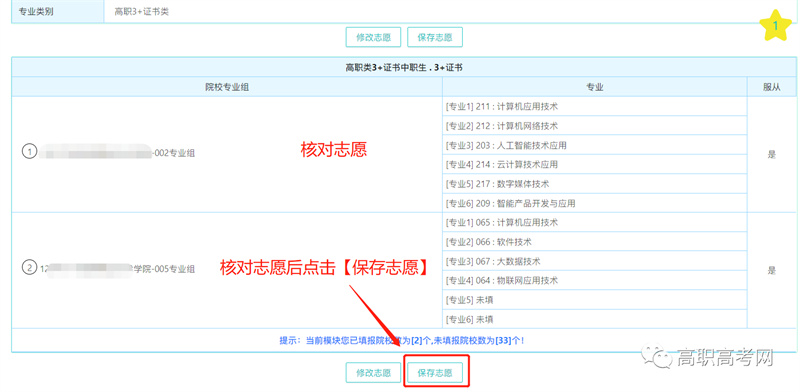
Task: Select row 064 : 物联网应用技术
Action: point(594,281)
